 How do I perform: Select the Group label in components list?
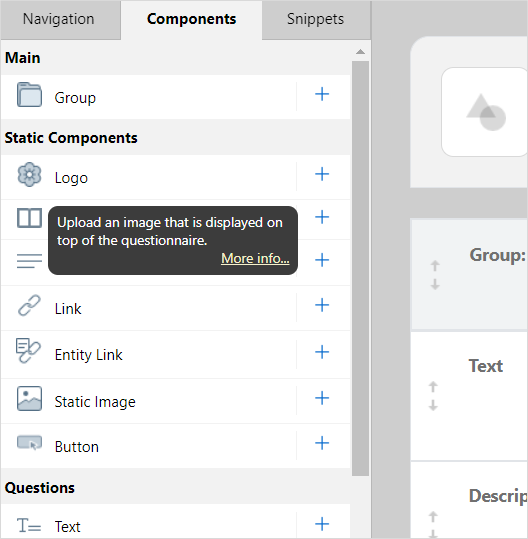coord(75,98)
